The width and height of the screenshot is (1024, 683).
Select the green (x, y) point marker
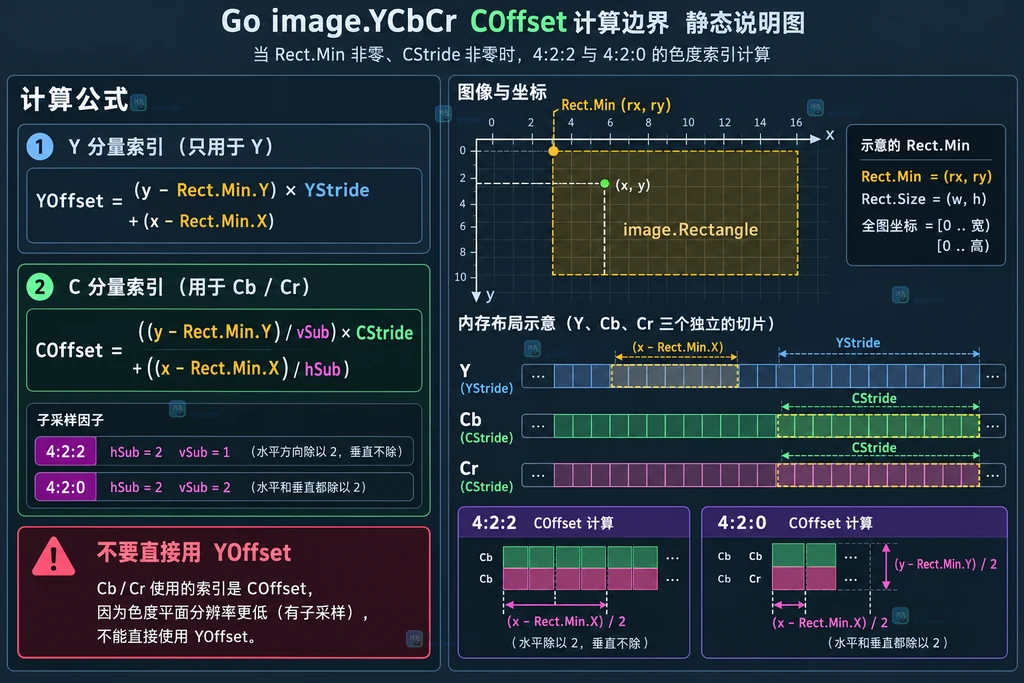[x=605, y=183]
